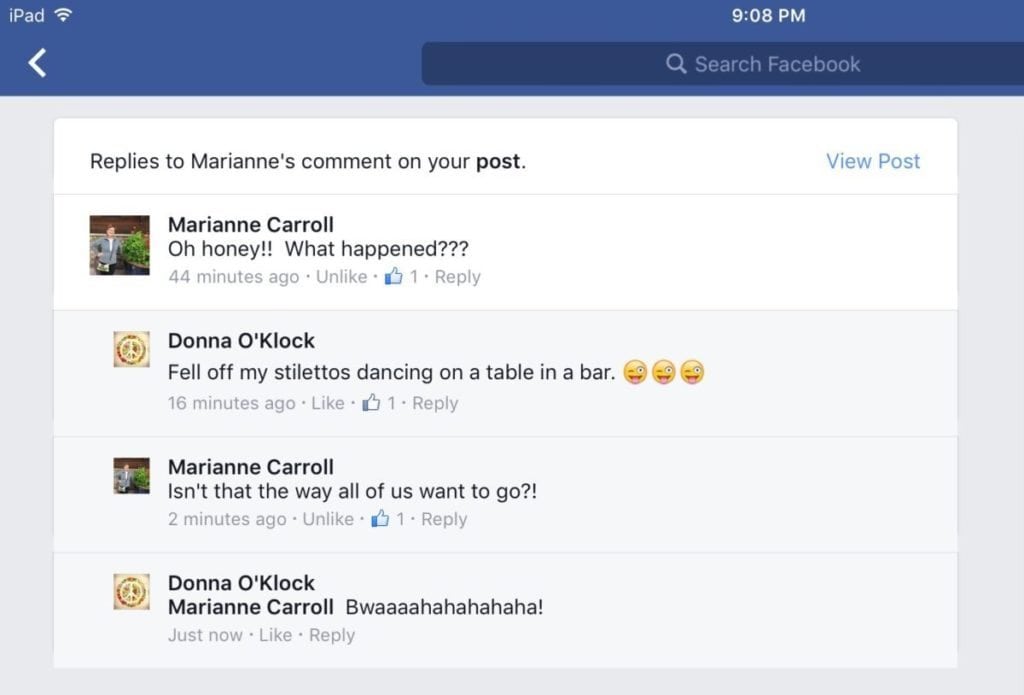Open Donna O'Klock's avatar beside the stilettos reply
1024x695 pixels.
(131, 349)
